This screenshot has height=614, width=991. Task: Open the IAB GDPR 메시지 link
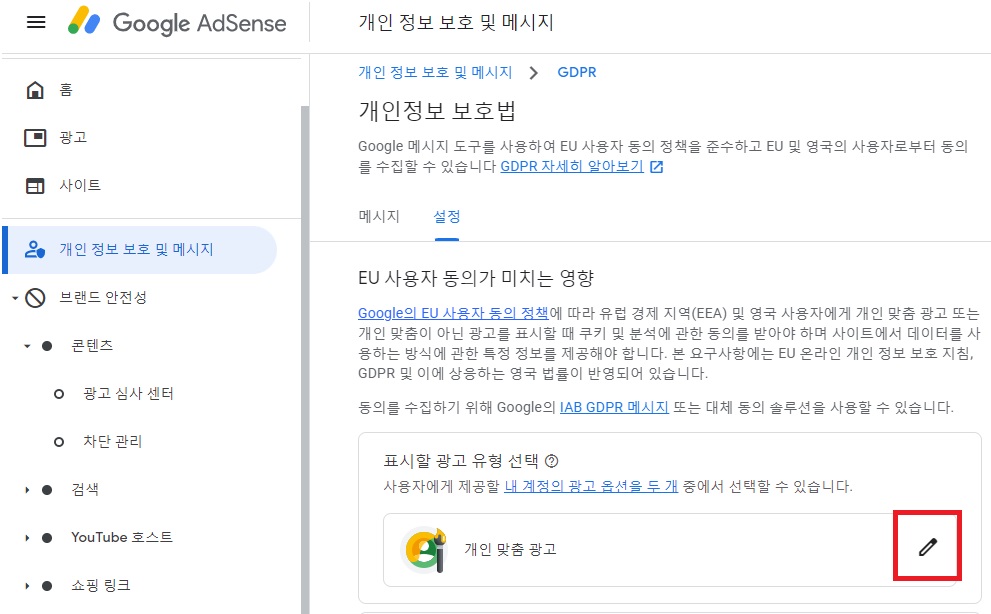(614, 407)
